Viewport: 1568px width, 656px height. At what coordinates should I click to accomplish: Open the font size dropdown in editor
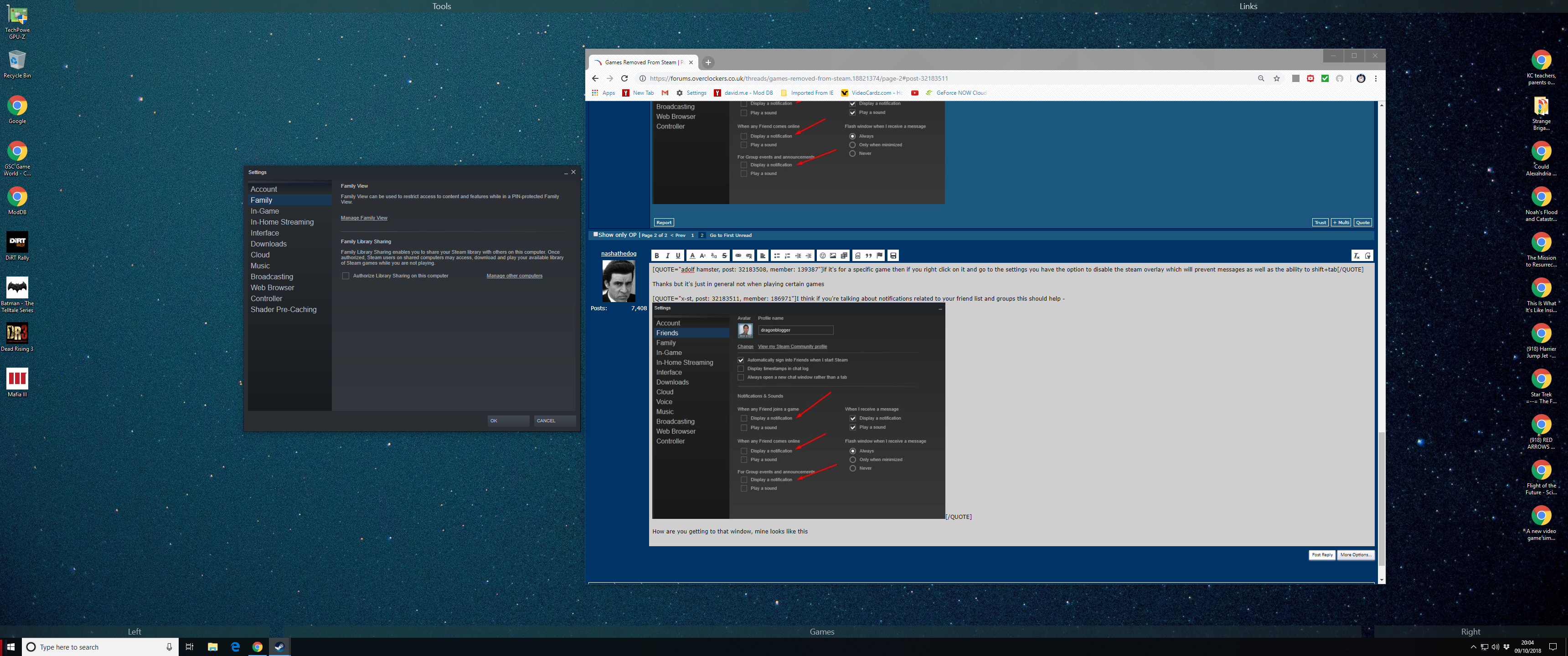[x=703, y=256]
